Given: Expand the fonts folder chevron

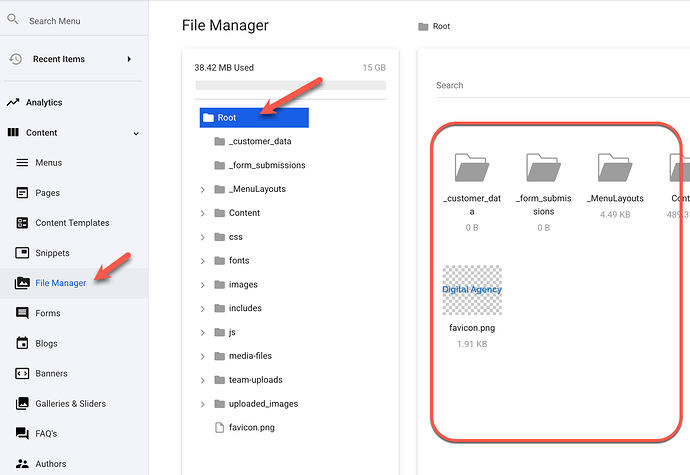Looking at the screenshot, I should click(x=202, y=261).
